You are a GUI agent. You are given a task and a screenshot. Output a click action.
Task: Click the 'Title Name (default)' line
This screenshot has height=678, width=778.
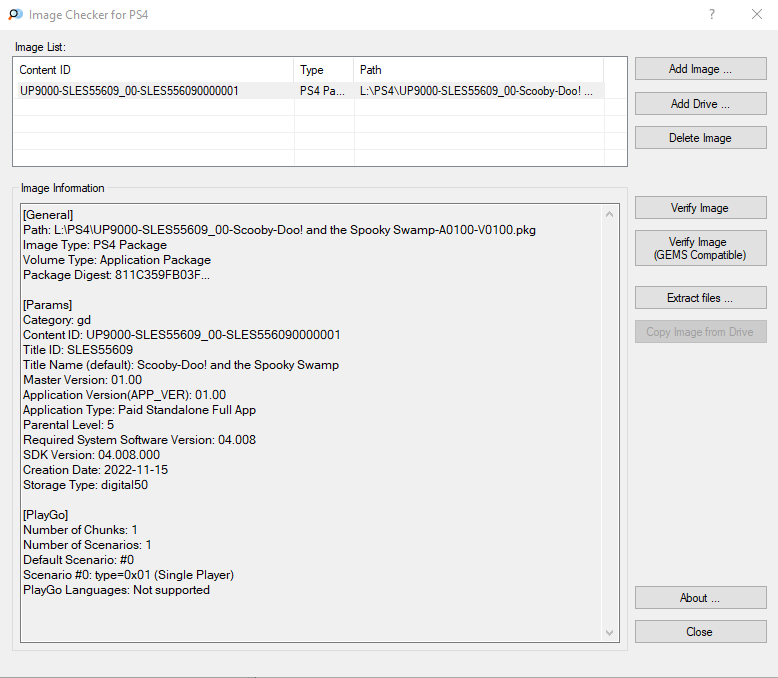click(x=181, y=365)
